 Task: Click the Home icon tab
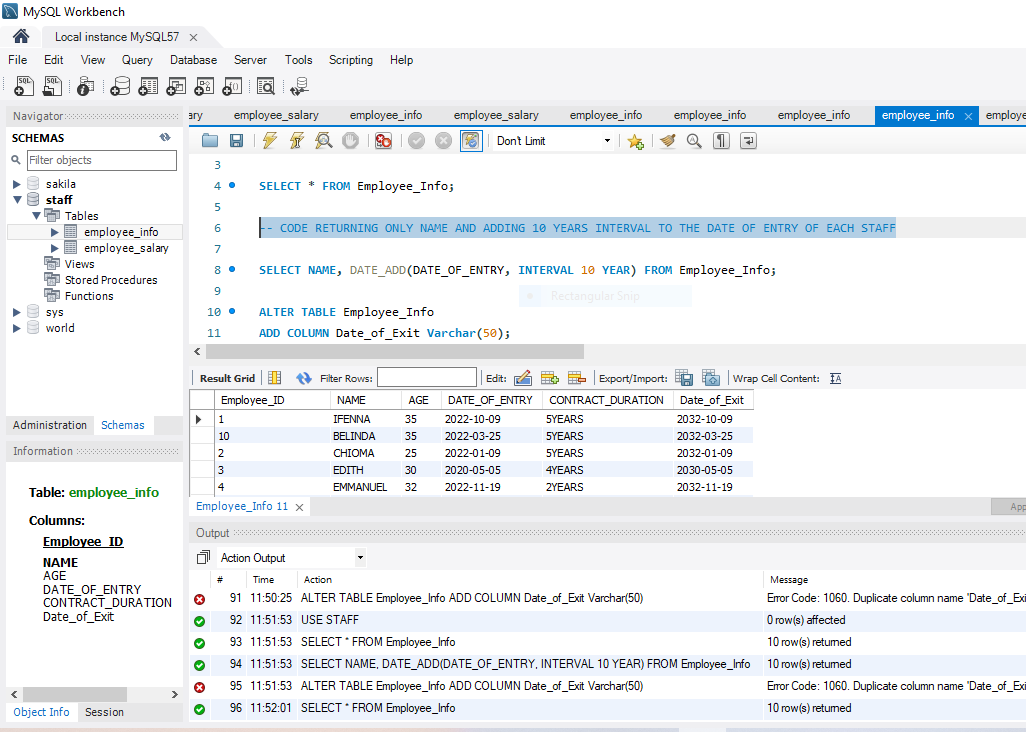click(21, 36)
